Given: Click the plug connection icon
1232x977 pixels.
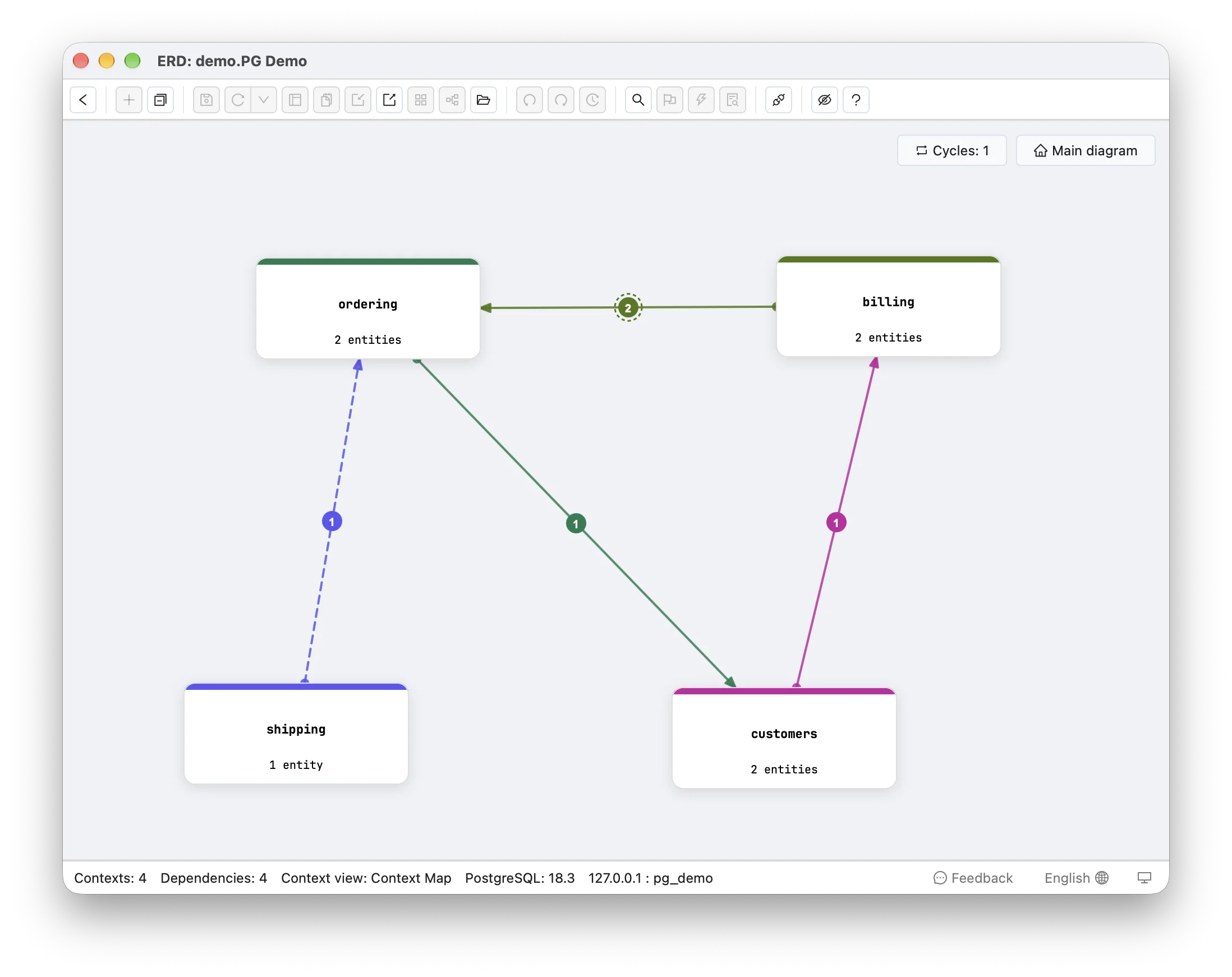Looking at the screenshot, I should coord(779,100).
